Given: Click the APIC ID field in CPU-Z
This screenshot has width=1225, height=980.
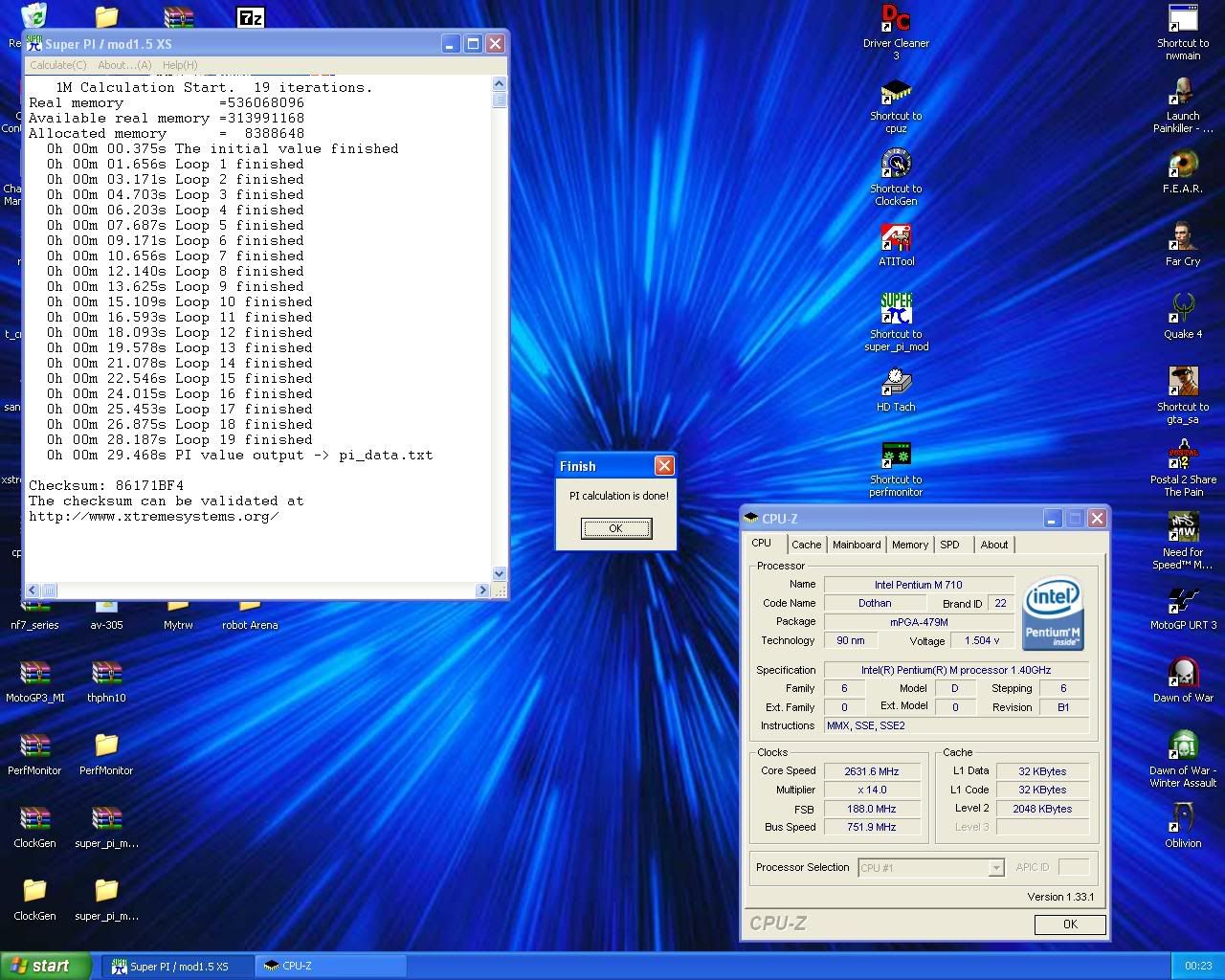Looking at the screenshot, I should pos(1074,868).
